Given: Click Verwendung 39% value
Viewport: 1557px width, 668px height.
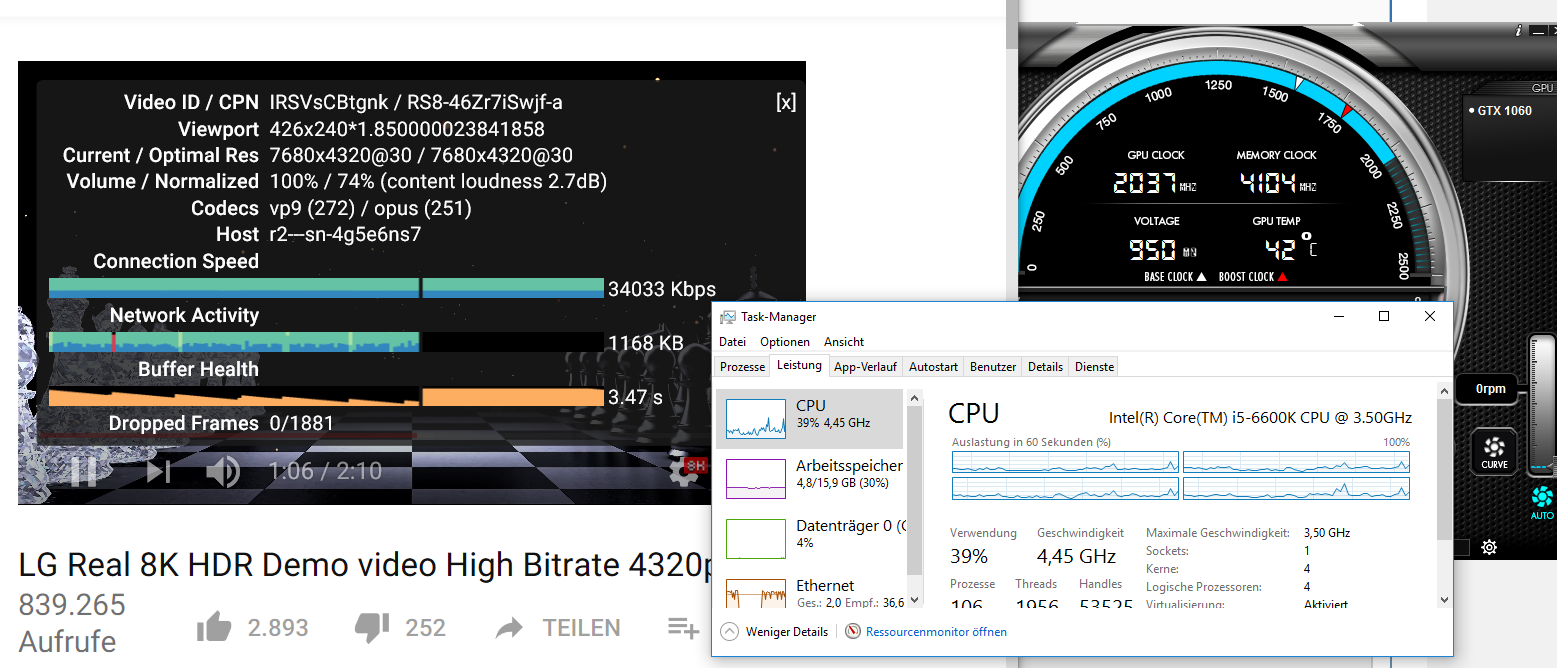Looking at the screenshot, I should click(969, 556).
